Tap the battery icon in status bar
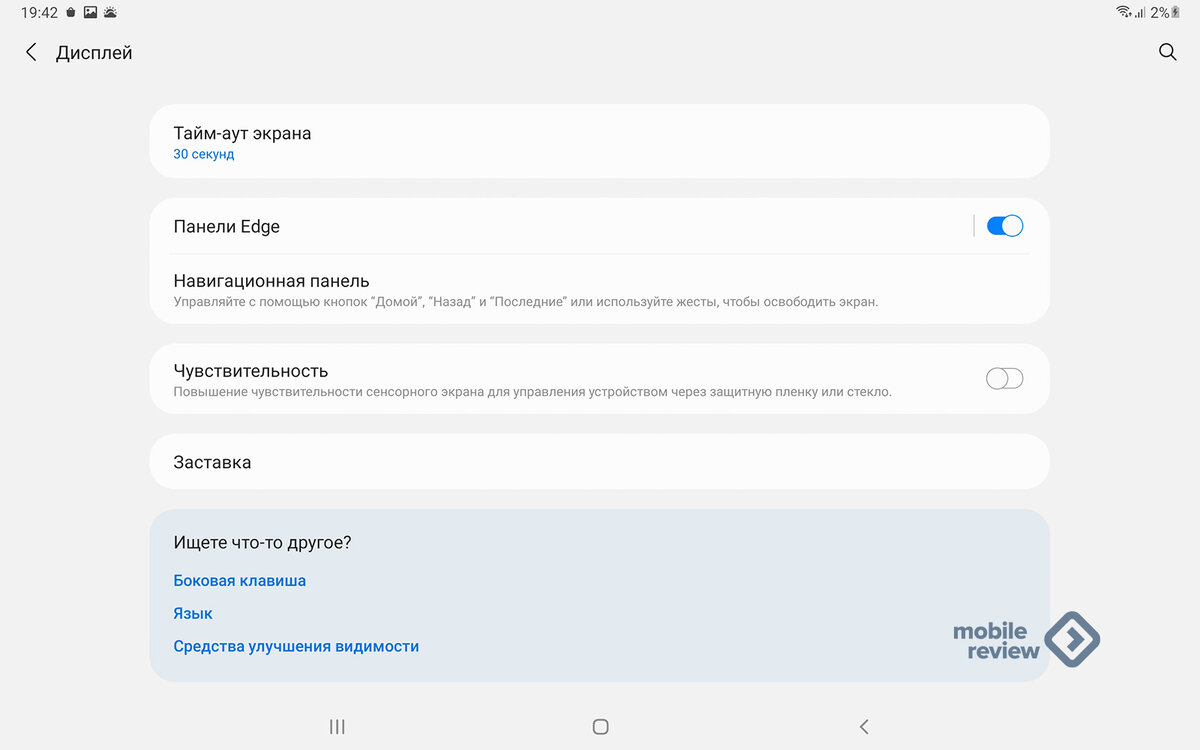1200x750 pixels. coord(1176,12)
